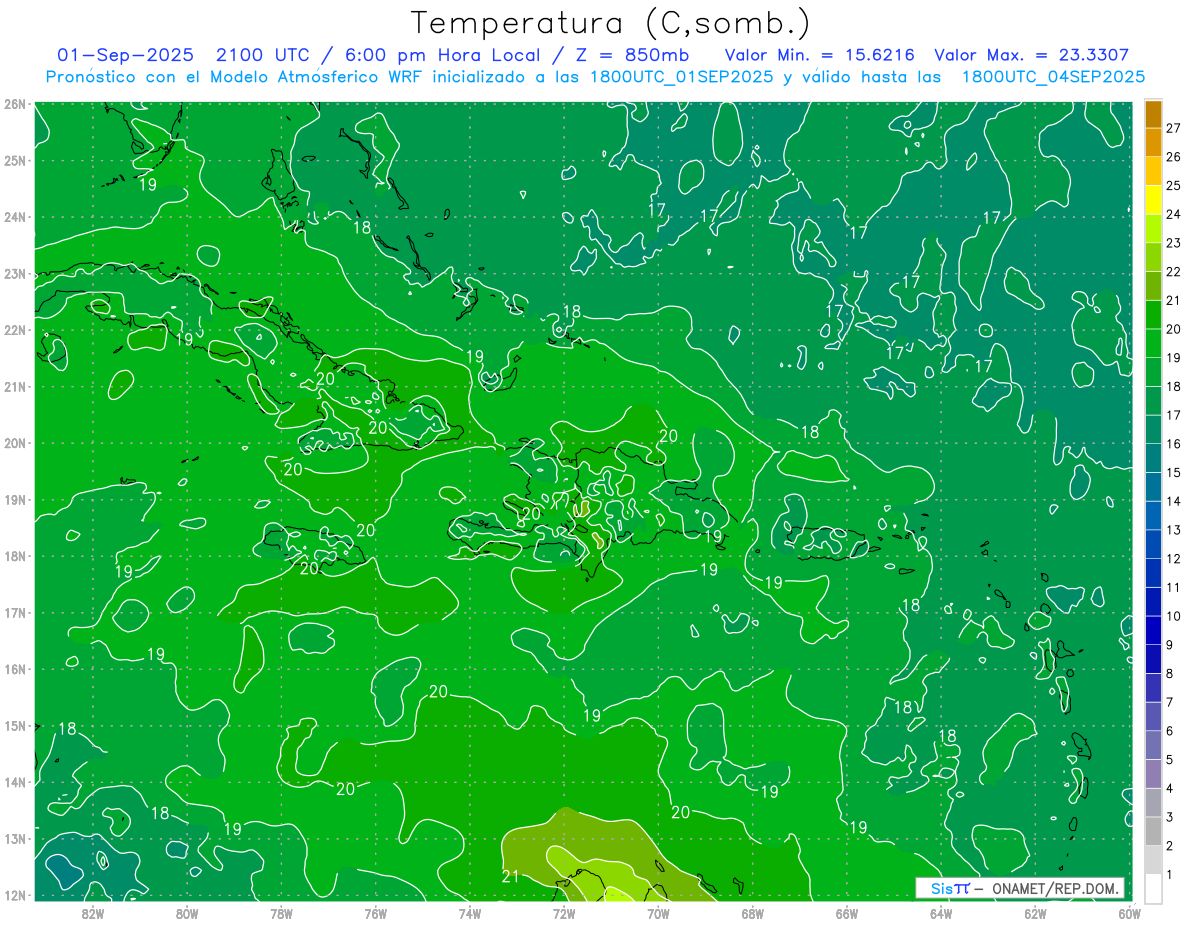
Task: Click the '62W' longitude axis label
Action: [x=1035, y=913]
